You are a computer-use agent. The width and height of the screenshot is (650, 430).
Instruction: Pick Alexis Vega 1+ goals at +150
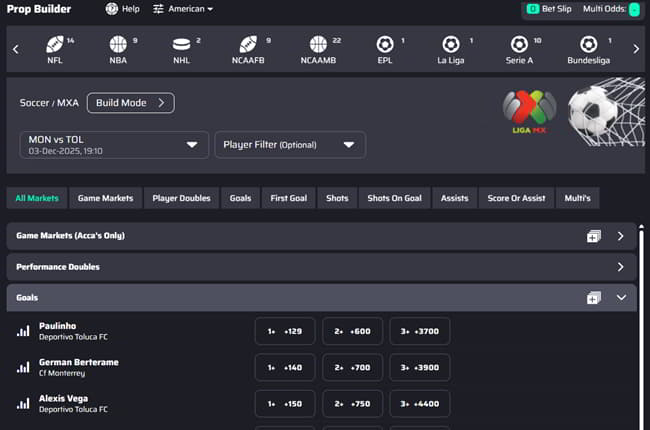tap(285, 403)
